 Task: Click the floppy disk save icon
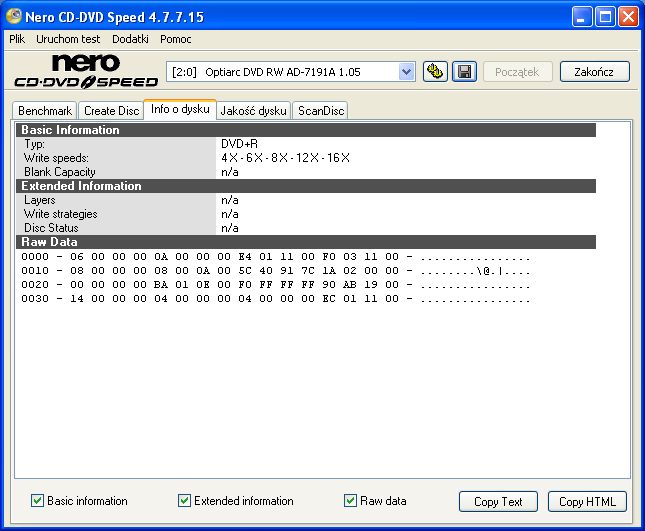pos(464,72)
